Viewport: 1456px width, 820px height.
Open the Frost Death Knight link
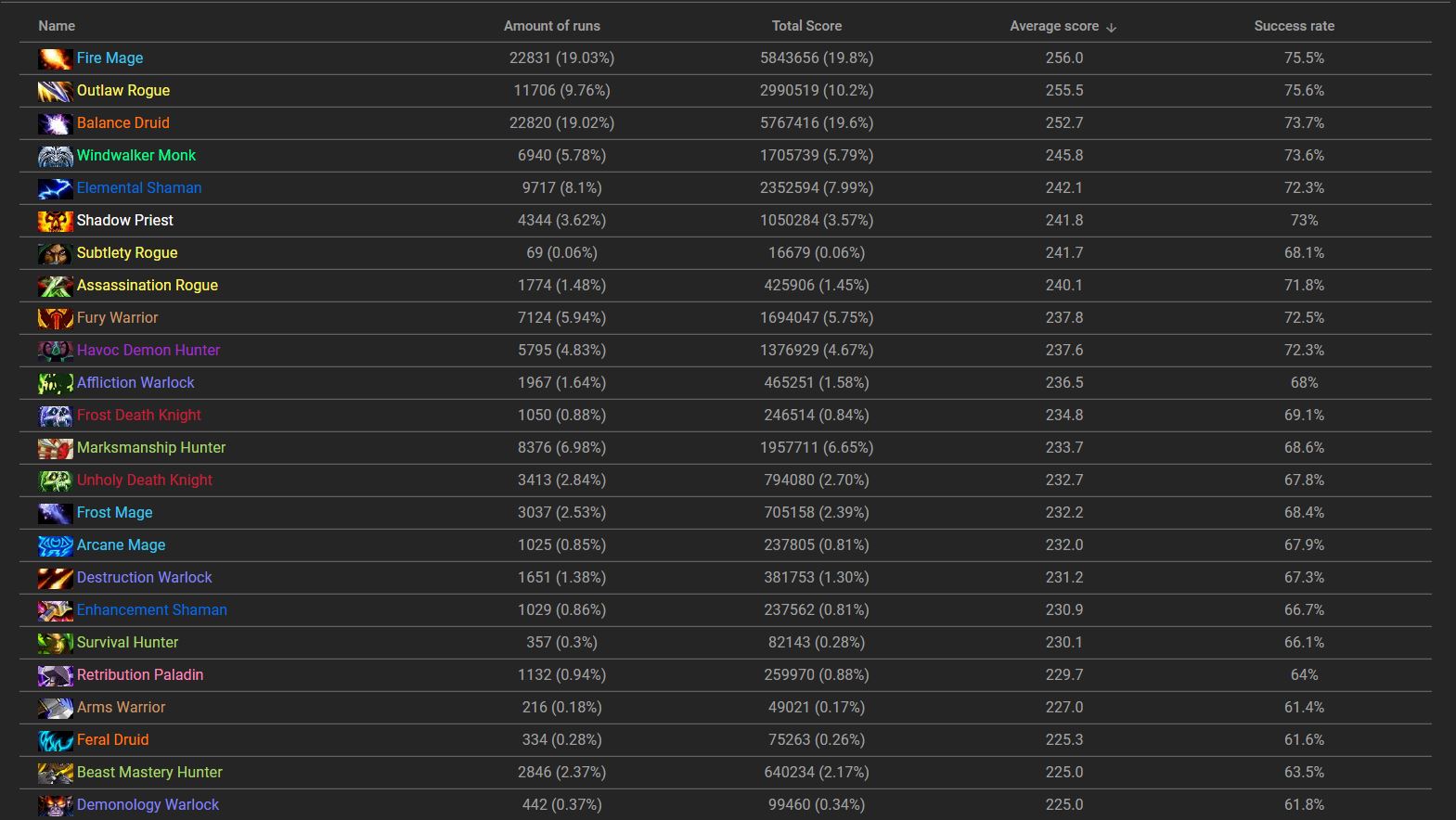139,415
